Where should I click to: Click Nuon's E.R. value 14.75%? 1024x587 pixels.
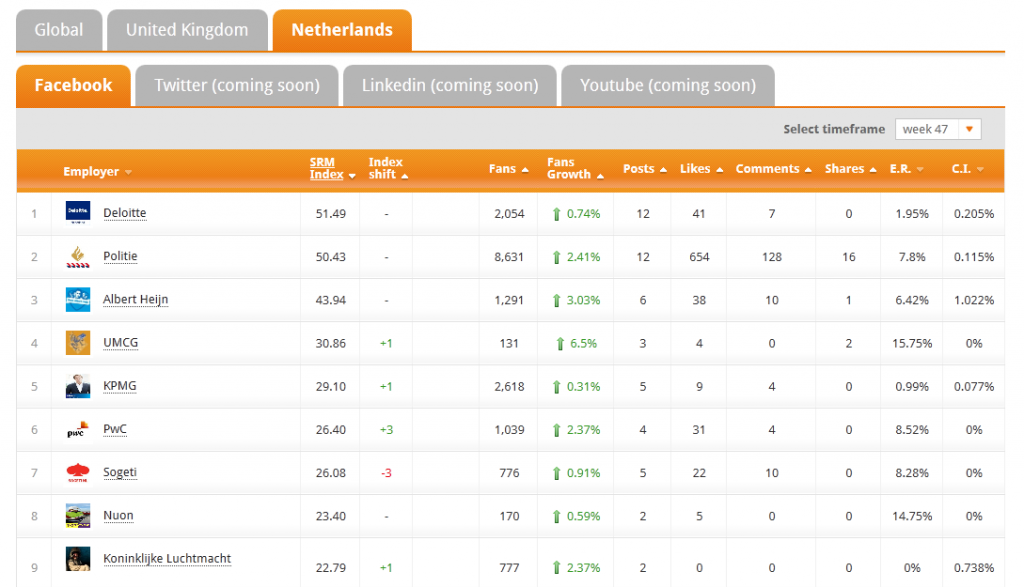click(x=912, y=516)
